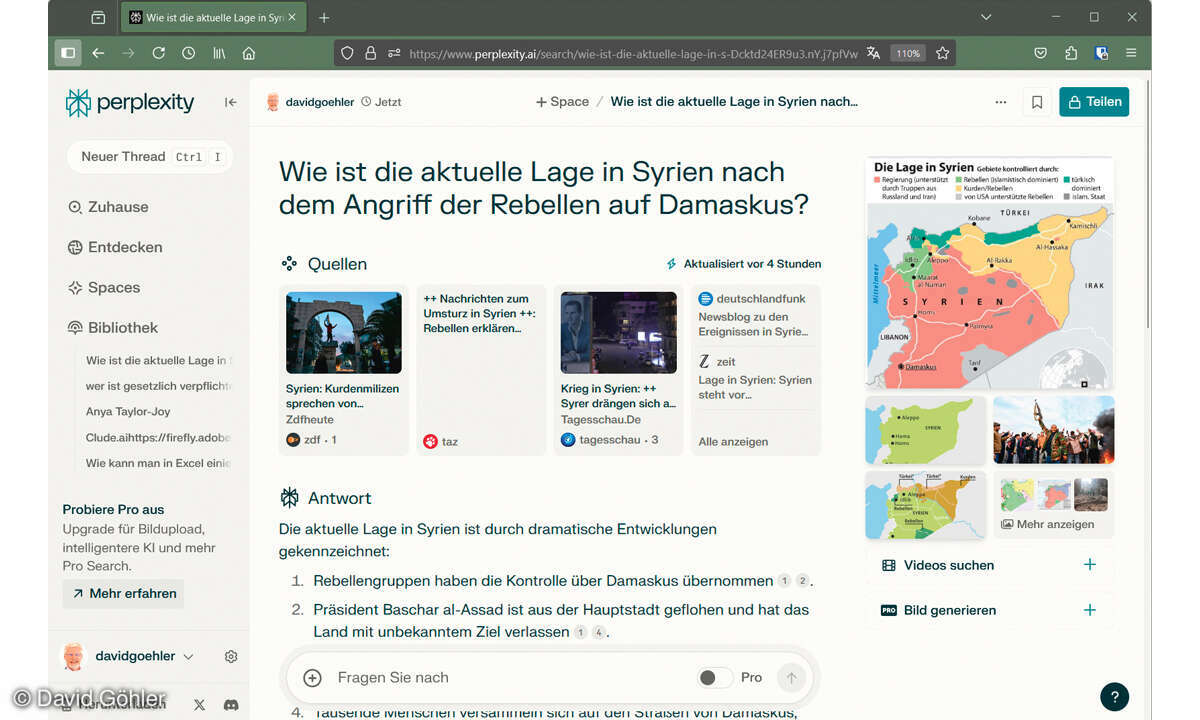This screenshot has height=720, width=1200.
Task: Open the Pocket save icon in toolbar
Action: click(1041, 53)
